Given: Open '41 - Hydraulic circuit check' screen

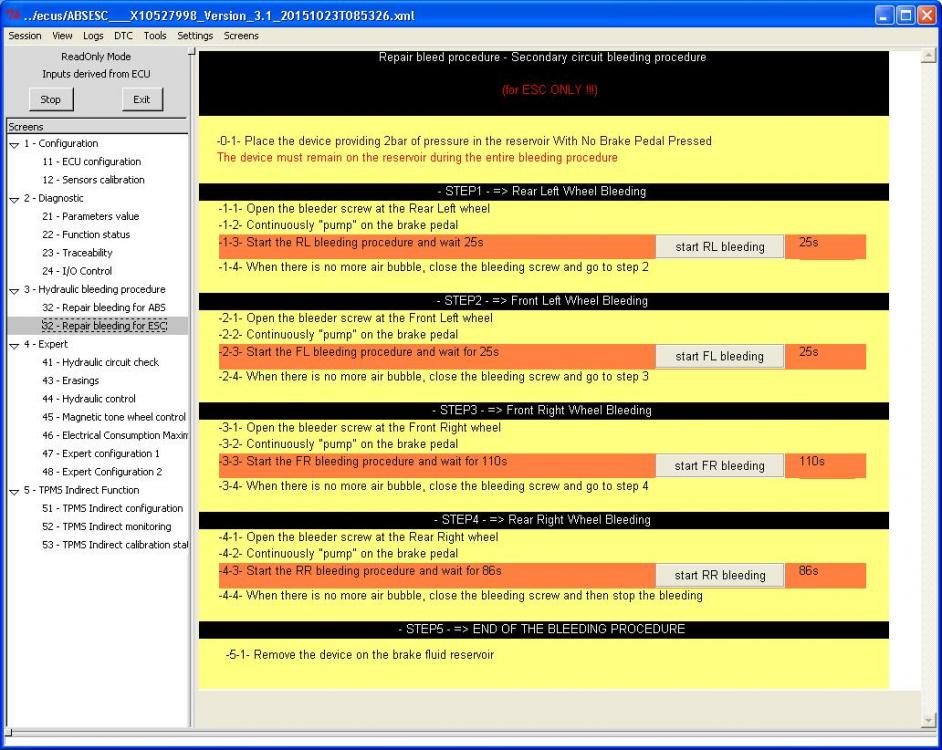Looking at the screenshot, I should click(x=100, y=362).
